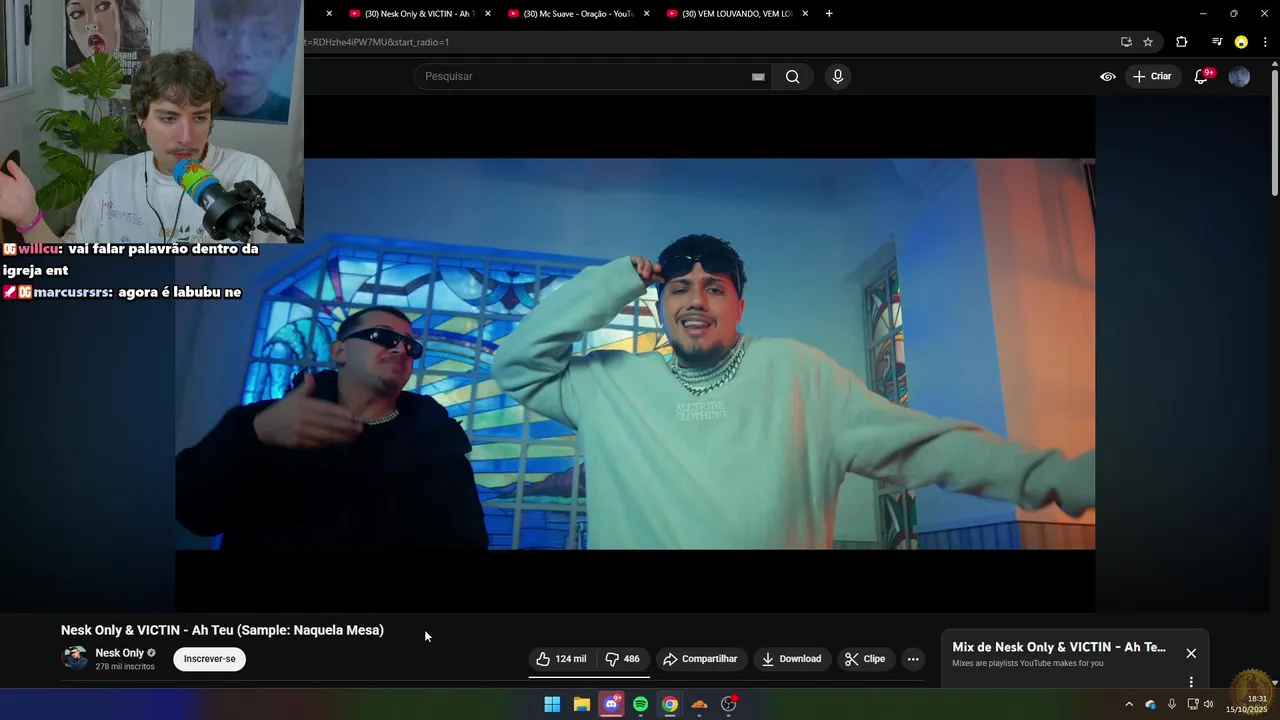This screenshot has height=720, width=1280.
Task: Open YouTube notifications bell
Action: 1202,76
